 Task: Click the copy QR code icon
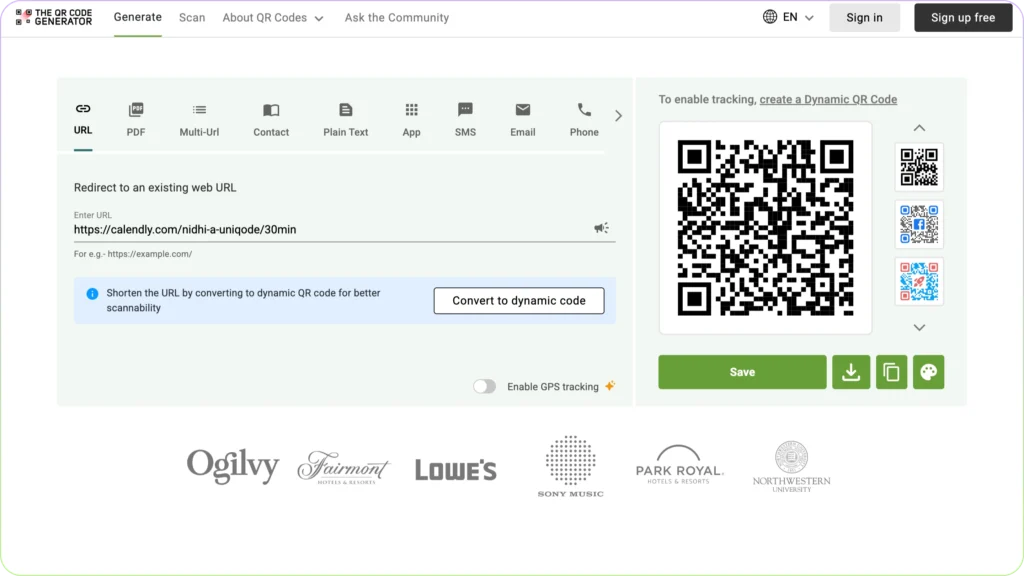pyautogui.click(x=890, y=371)
